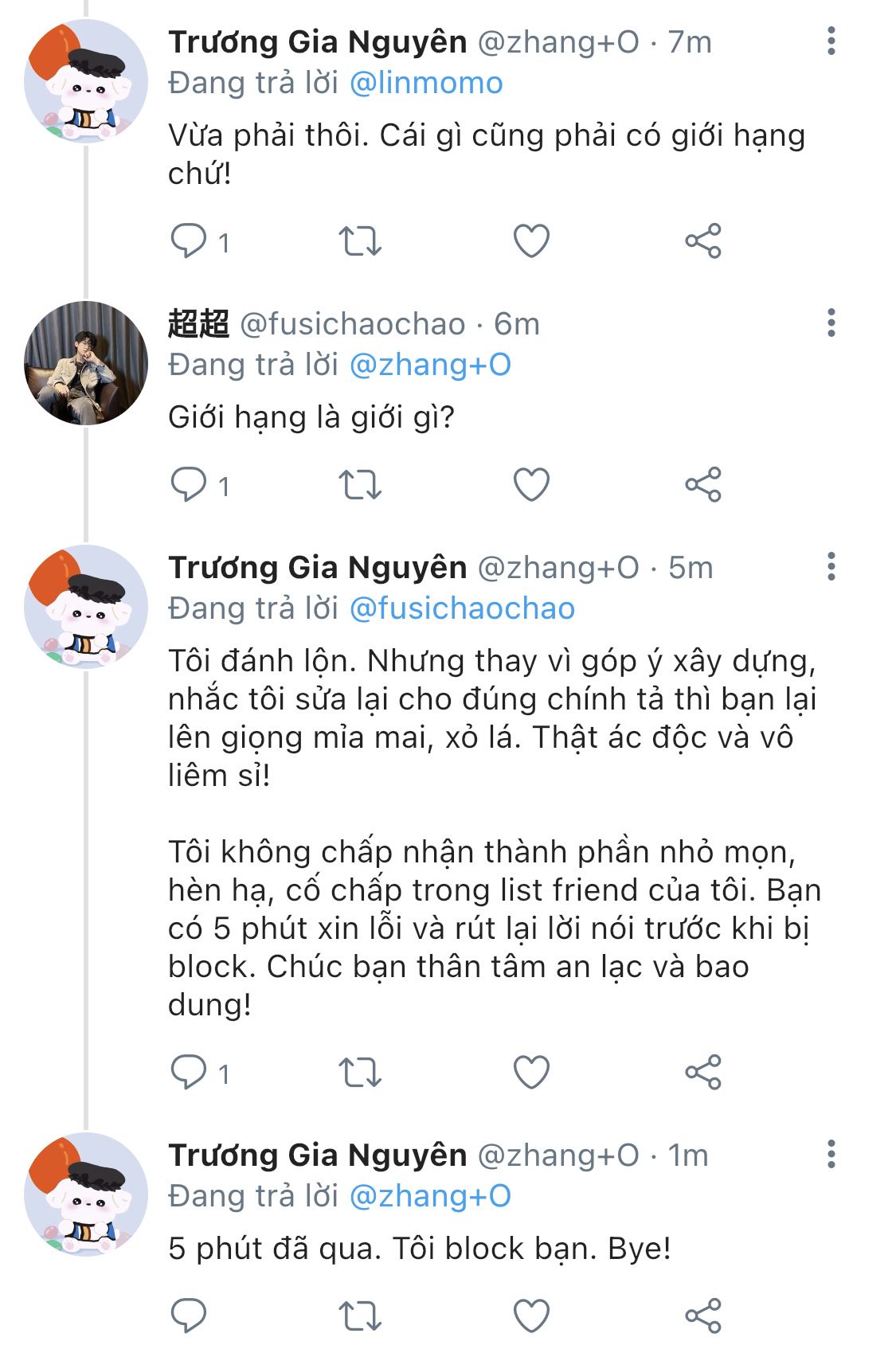Open the @linmomo mention link
The width and height of the screenshot is (896, 1345).
click(x=426, y=83)
